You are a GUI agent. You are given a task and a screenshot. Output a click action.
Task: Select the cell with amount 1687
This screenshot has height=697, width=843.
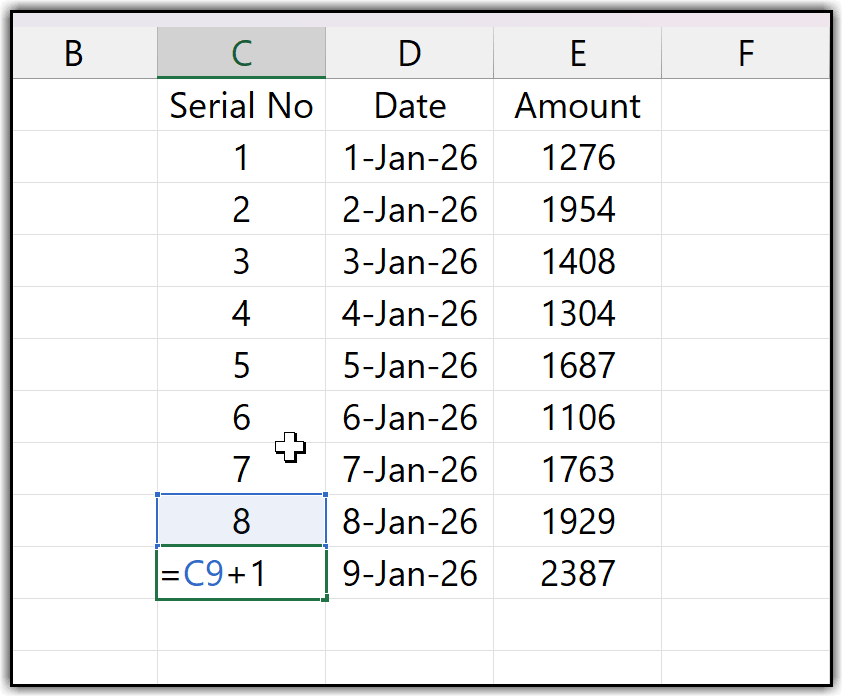pos(577,366)
